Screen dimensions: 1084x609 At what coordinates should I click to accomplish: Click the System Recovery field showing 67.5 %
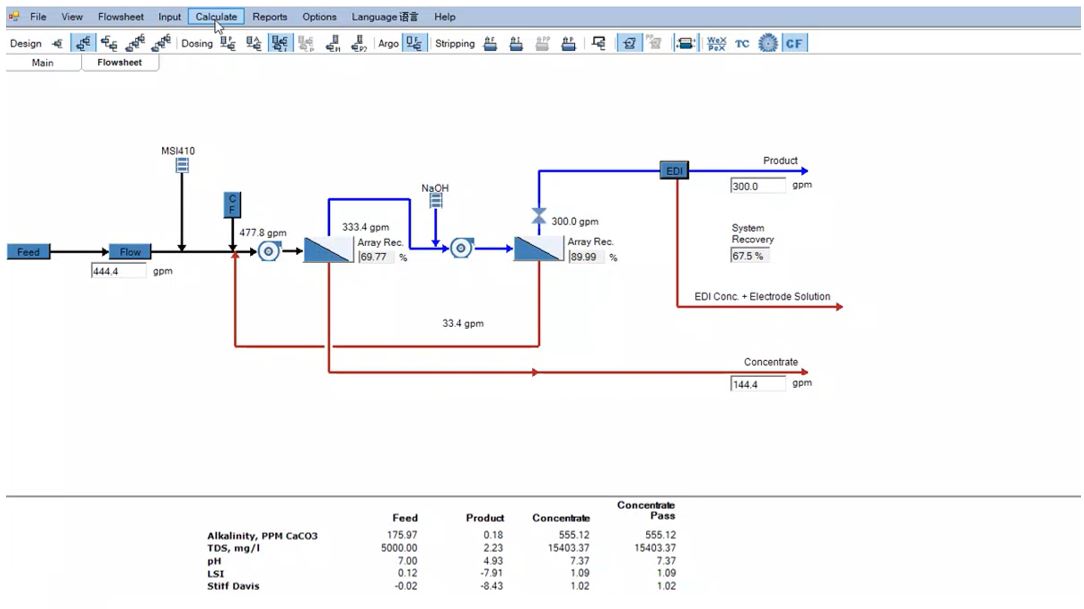point(750,256)
